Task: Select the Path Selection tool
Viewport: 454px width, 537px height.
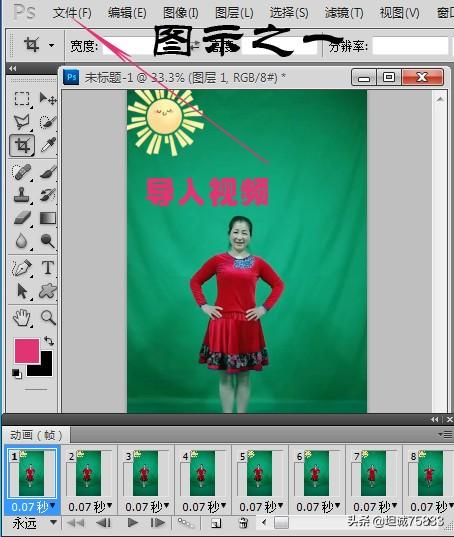Action: 22,291
